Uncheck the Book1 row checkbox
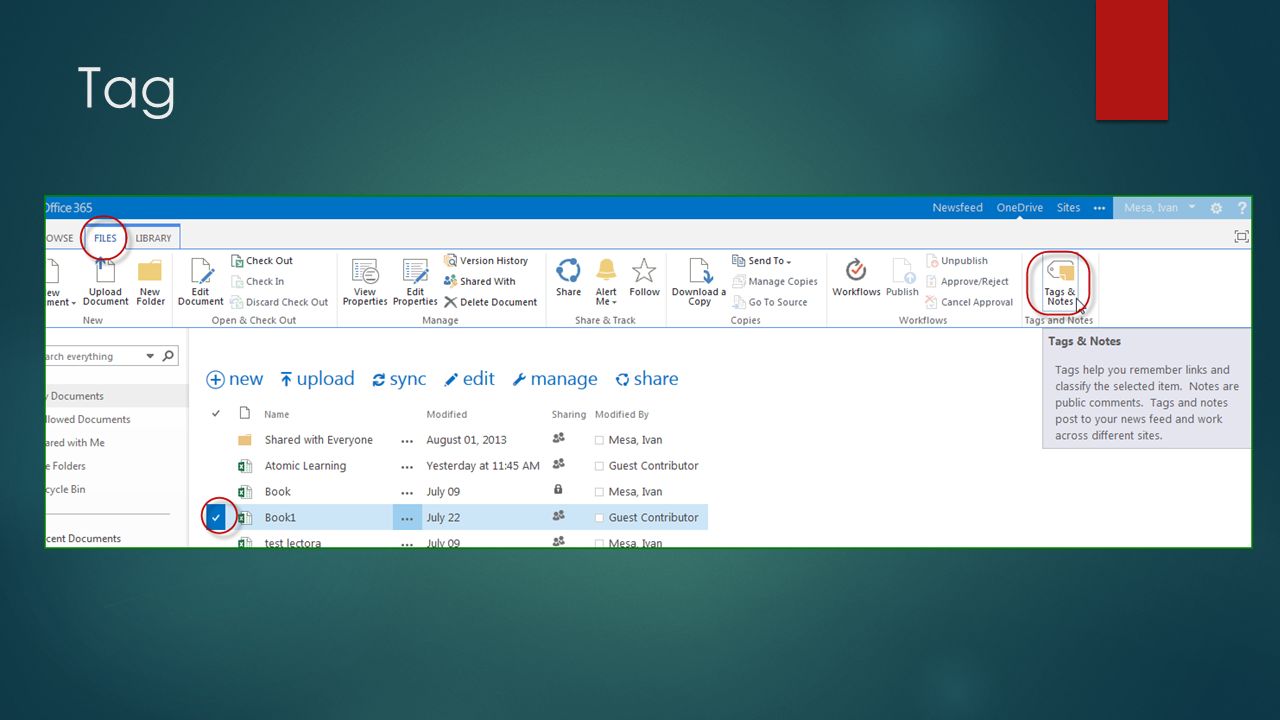 [x=216, y=517]
